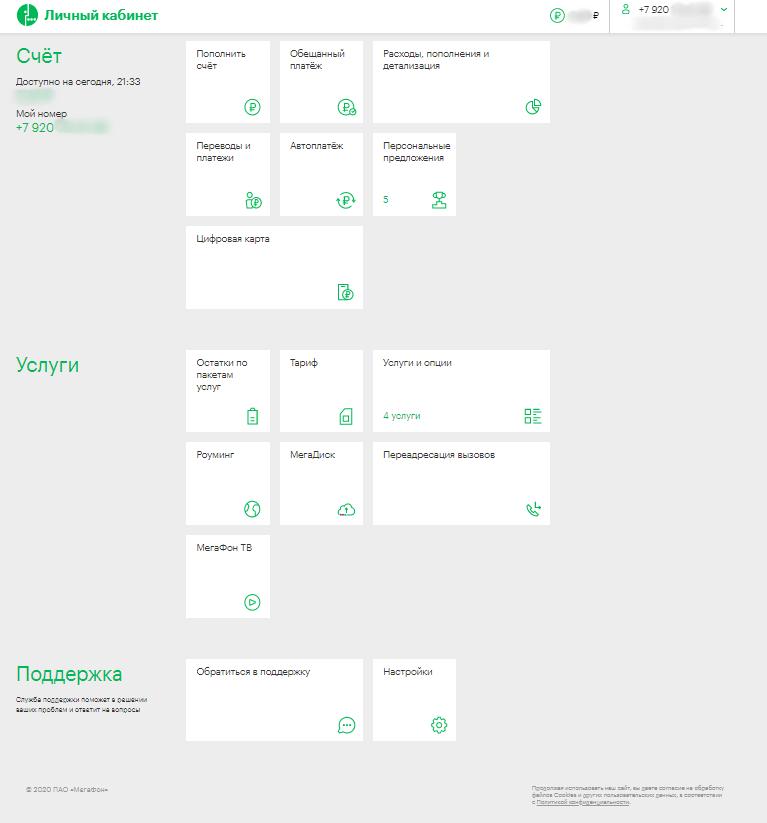Click the recurring ruble icon on Автоплатёж
767x823 pixels.
tap(346, 200)
